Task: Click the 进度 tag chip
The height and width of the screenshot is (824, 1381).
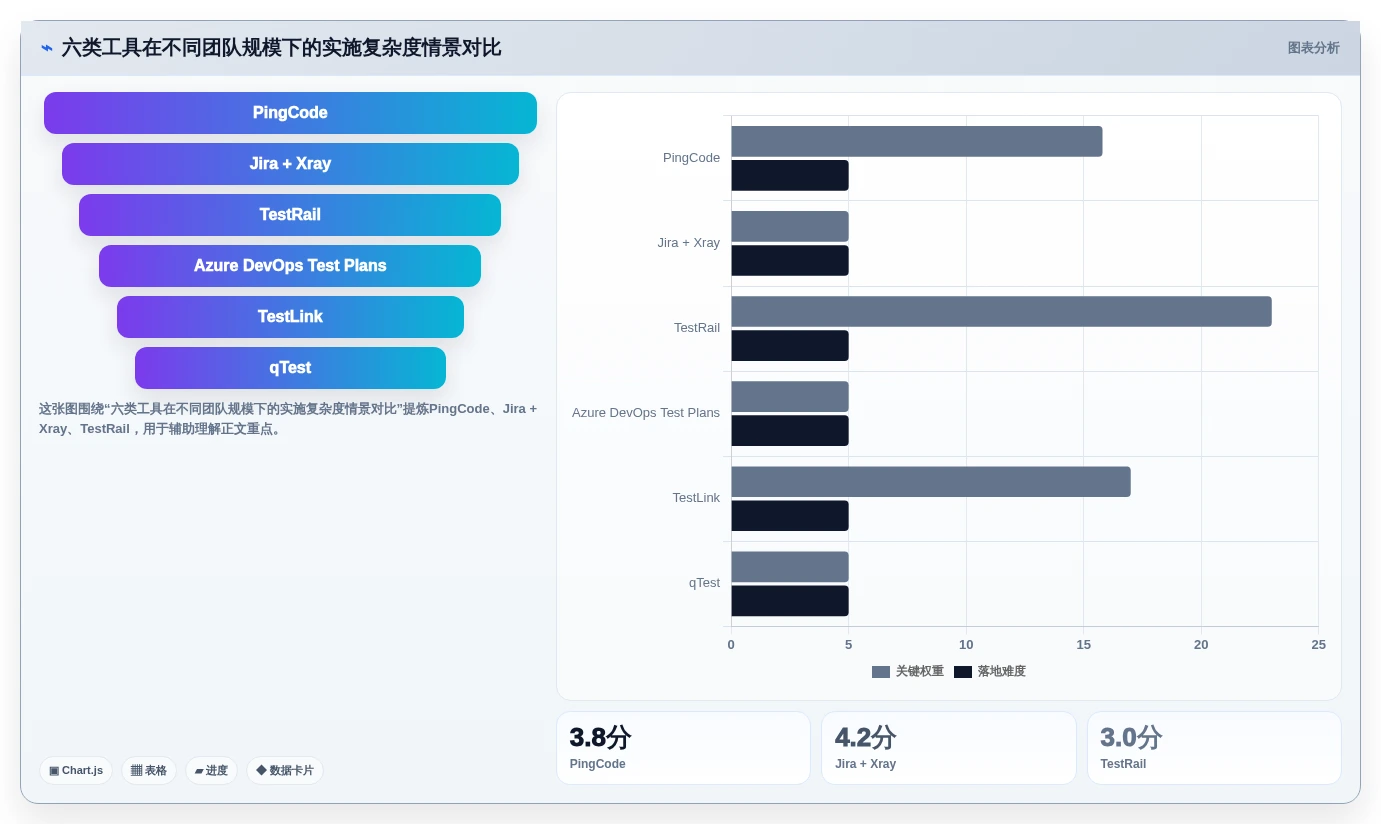Action: click(x=211, y=770)
